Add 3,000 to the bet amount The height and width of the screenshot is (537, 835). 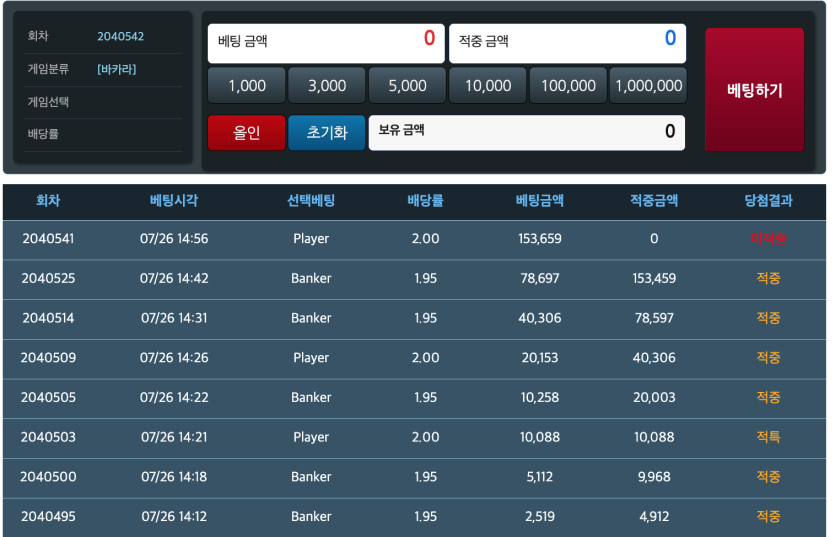[327, 86]
